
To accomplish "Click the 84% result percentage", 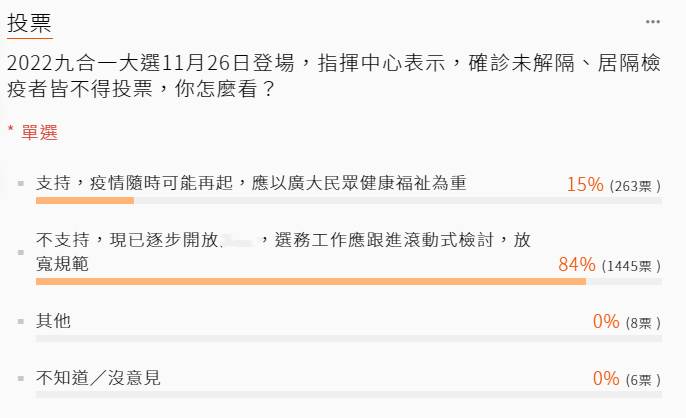I will (577, 265).
